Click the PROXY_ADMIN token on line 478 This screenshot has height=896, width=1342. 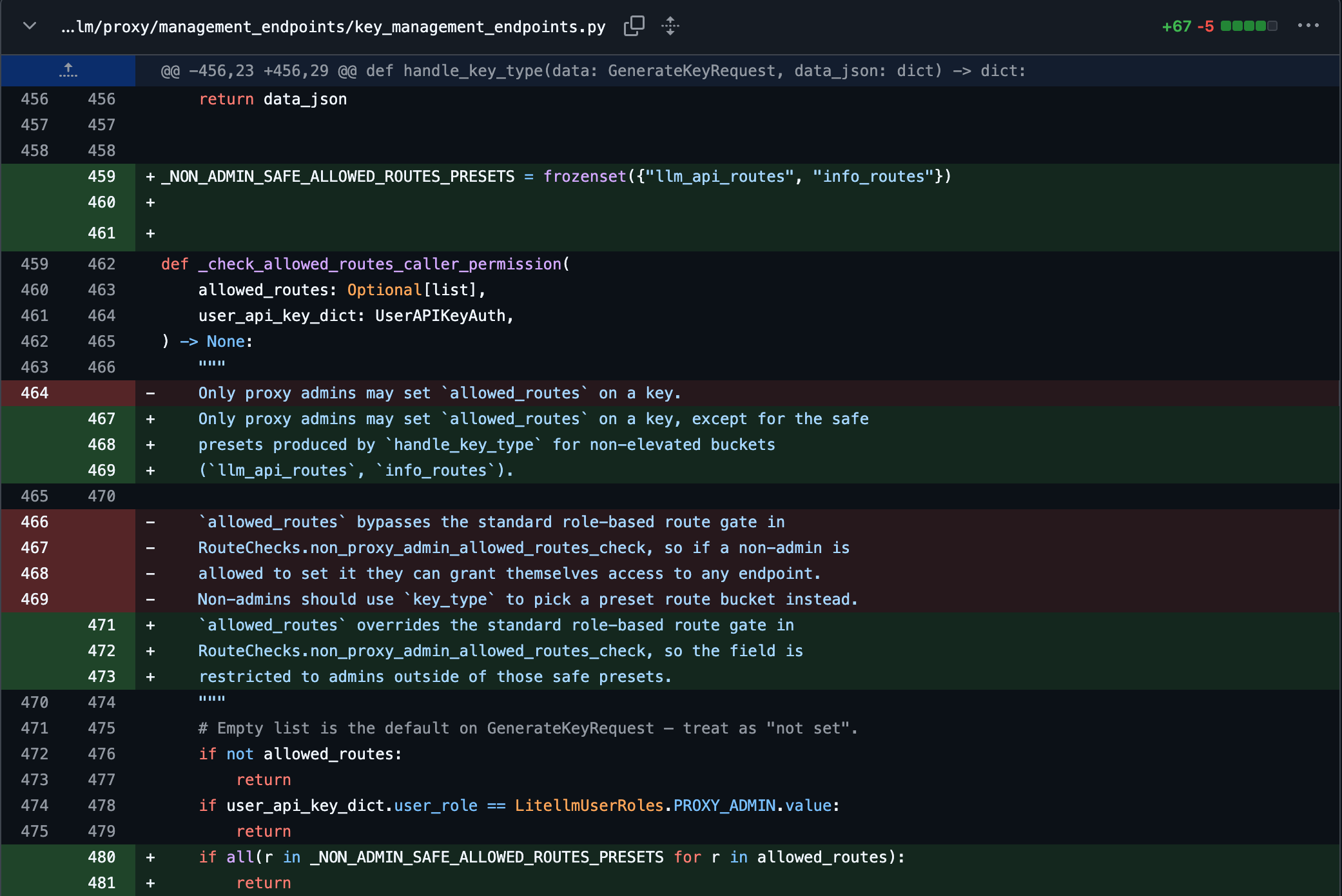click(x=724, y=806)
